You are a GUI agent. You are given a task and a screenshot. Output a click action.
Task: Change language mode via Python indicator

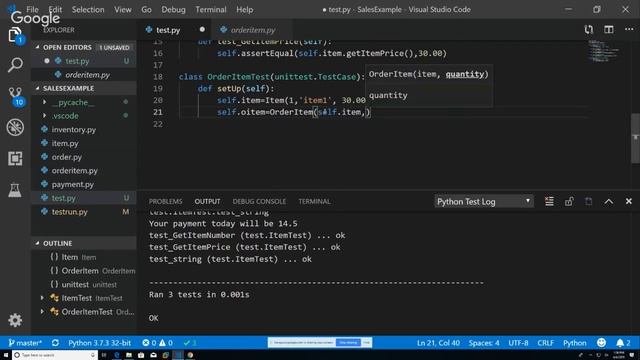[x=574, y=343]
